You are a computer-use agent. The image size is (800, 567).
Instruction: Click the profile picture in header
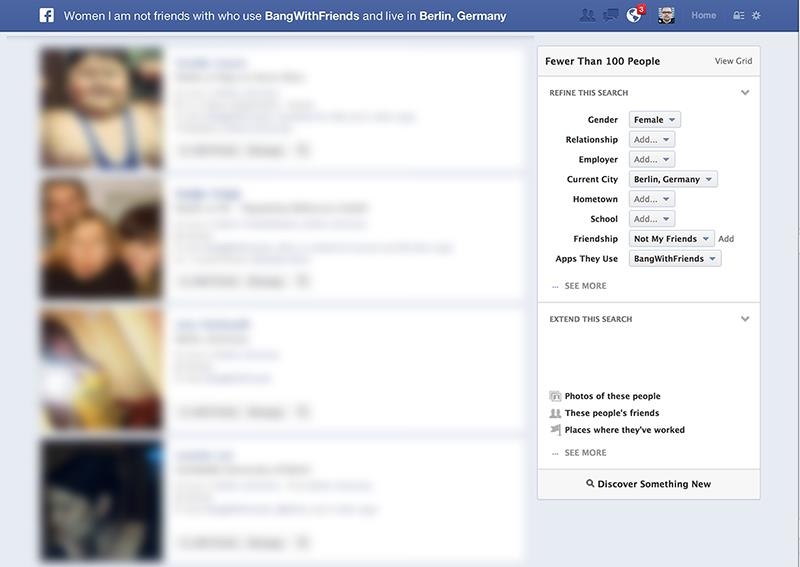pos(666,15)
